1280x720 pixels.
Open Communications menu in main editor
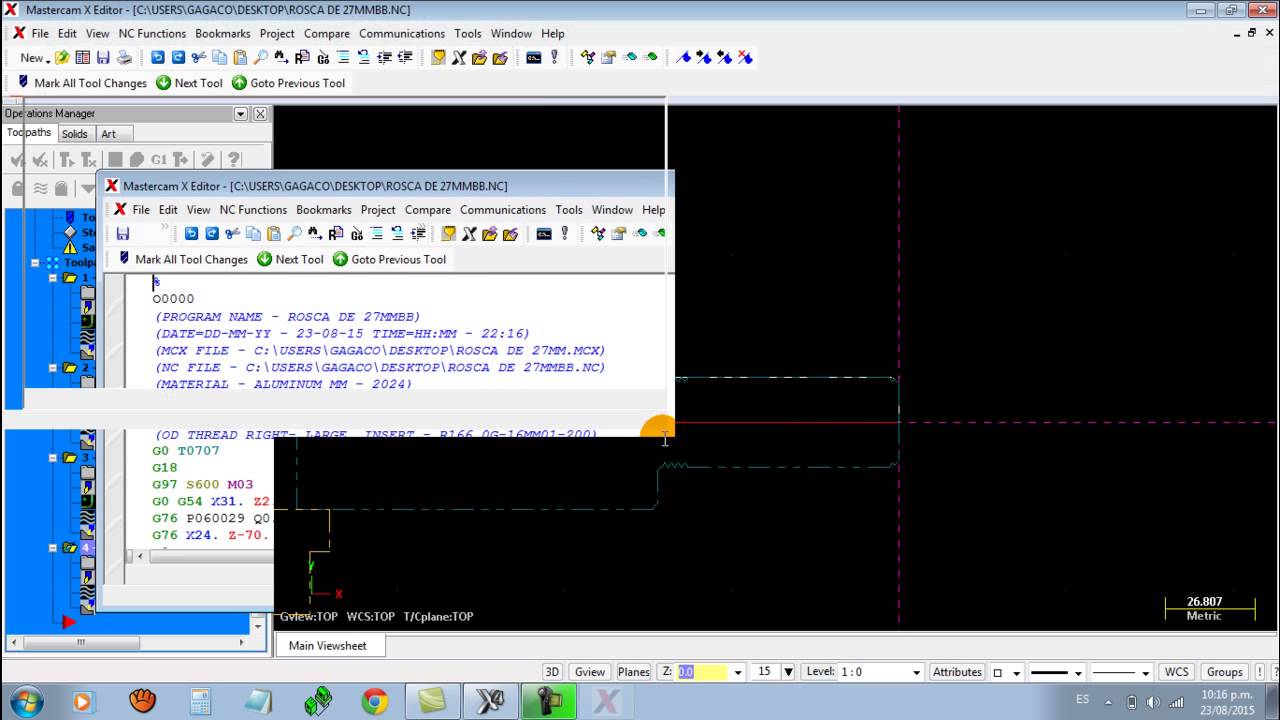[402, 33]
